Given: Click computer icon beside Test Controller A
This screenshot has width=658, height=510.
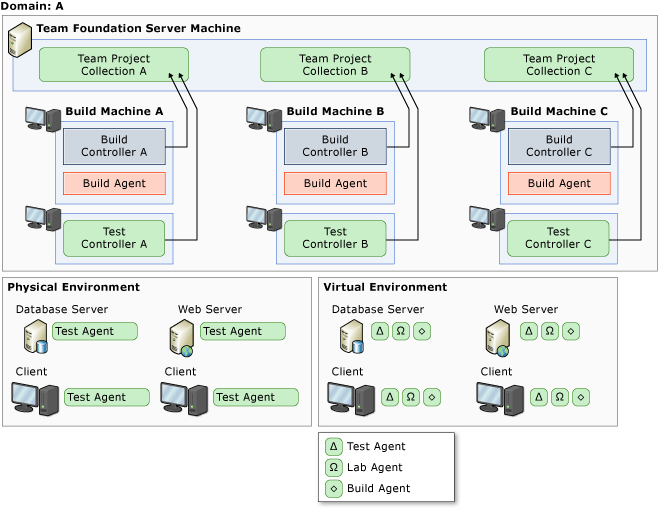Looking at the screenshot, I should point(43,218).
